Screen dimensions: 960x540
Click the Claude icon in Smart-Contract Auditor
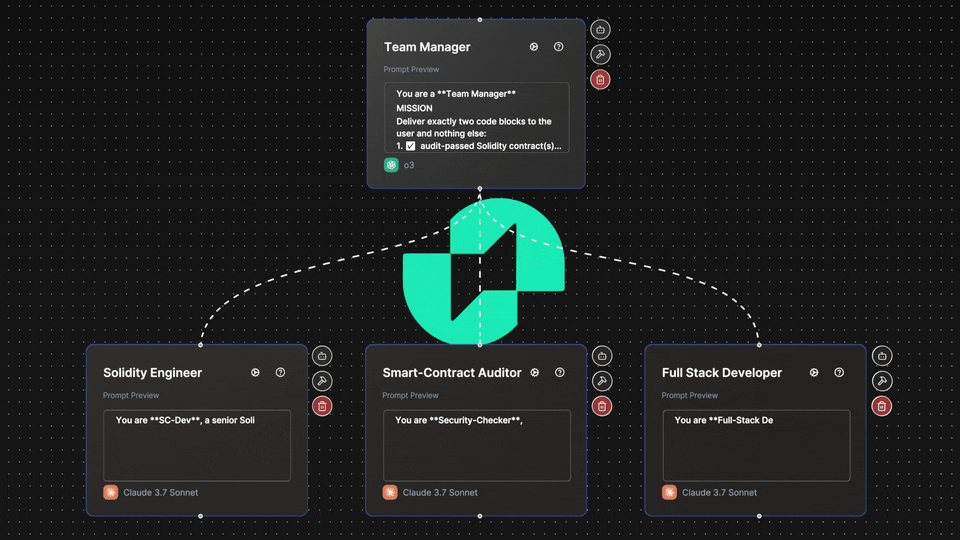point(390,492)
